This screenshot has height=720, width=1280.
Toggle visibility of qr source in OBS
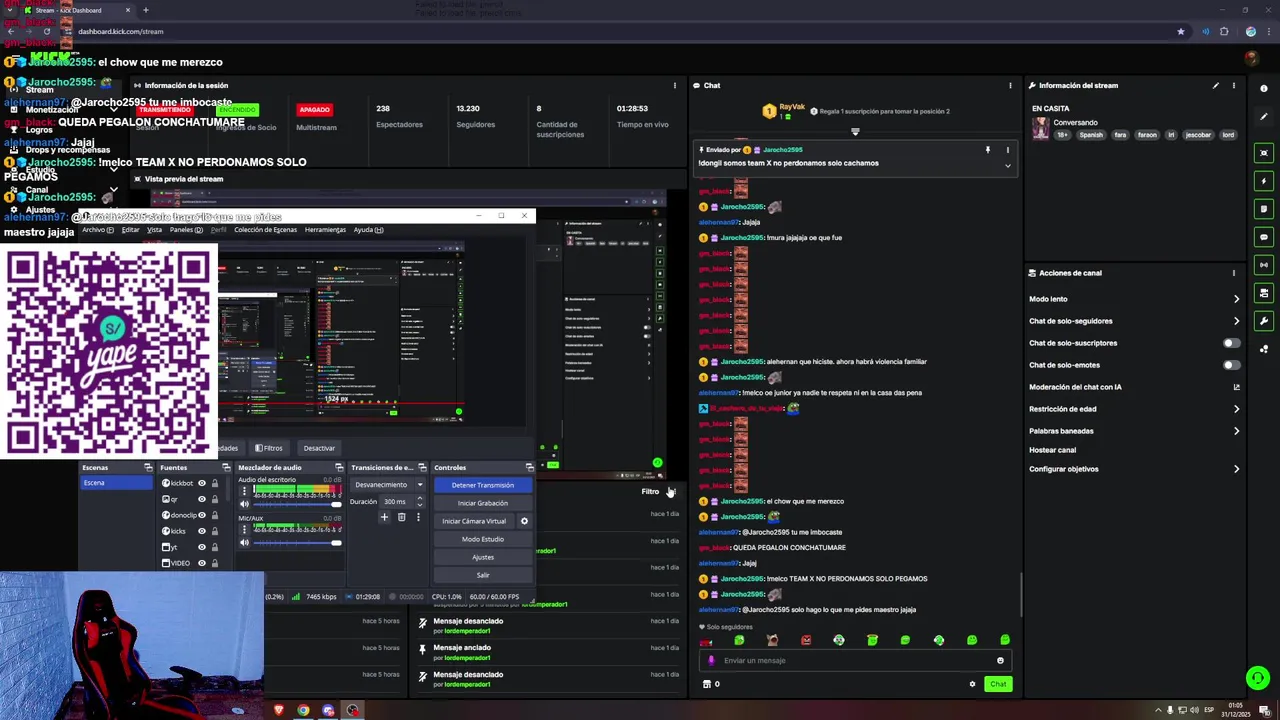[x=201, y=499]
